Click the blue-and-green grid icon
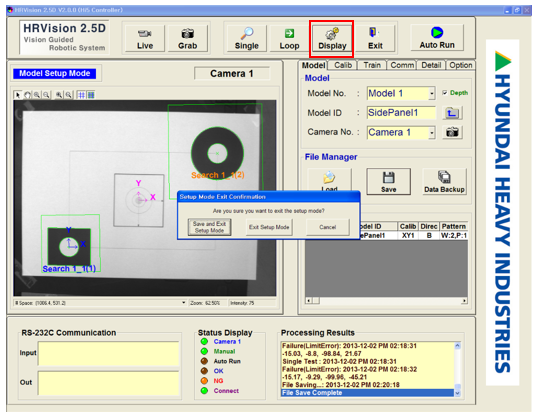 (91, 95)
